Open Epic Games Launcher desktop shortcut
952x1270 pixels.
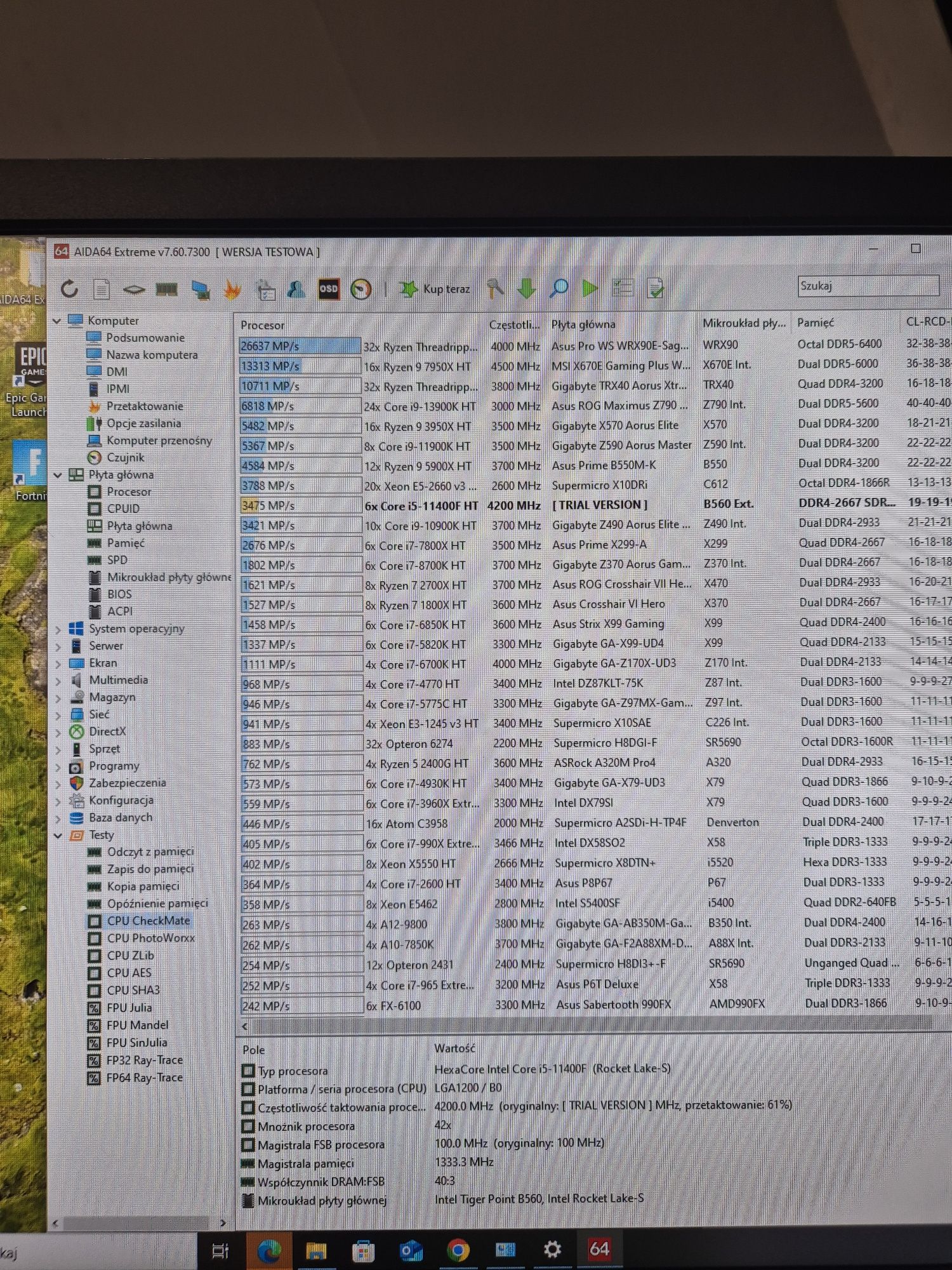[x=29, y=381]
